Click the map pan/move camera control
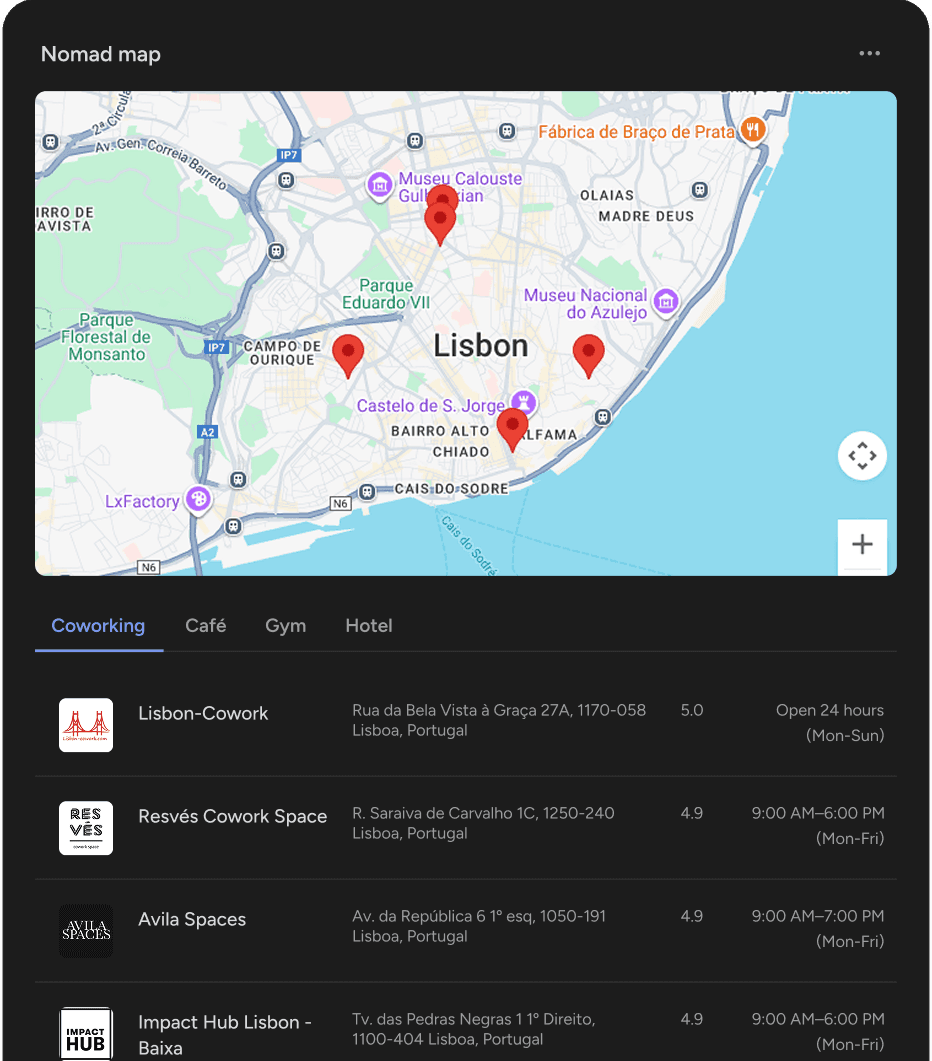The image size is (932, 1061). tap(861, 456)
